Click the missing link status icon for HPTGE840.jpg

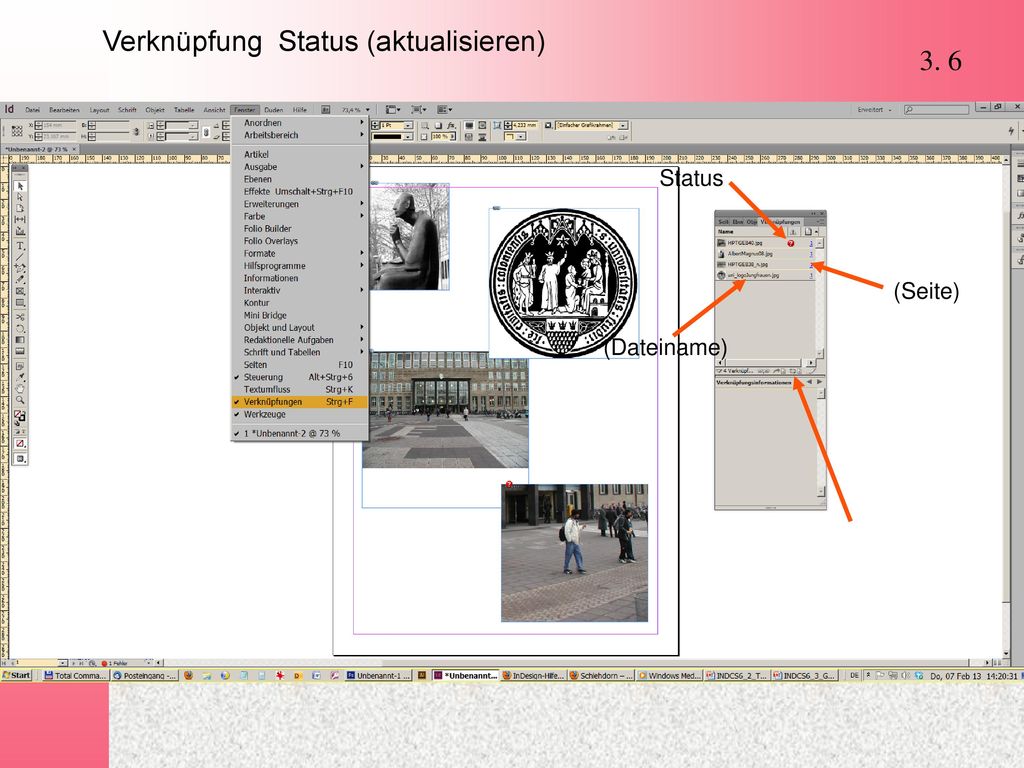coord(790,244)
